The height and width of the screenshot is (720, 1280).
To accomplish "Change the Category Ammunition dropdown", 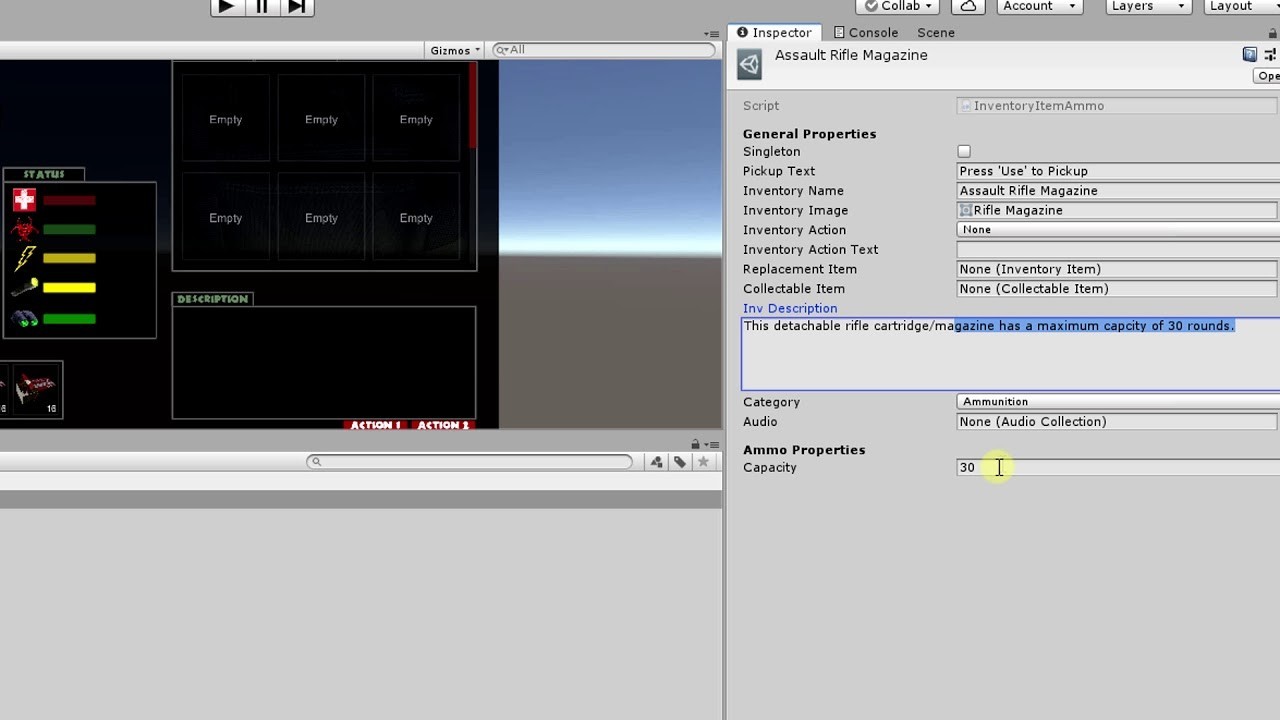I will [1118, 402].
